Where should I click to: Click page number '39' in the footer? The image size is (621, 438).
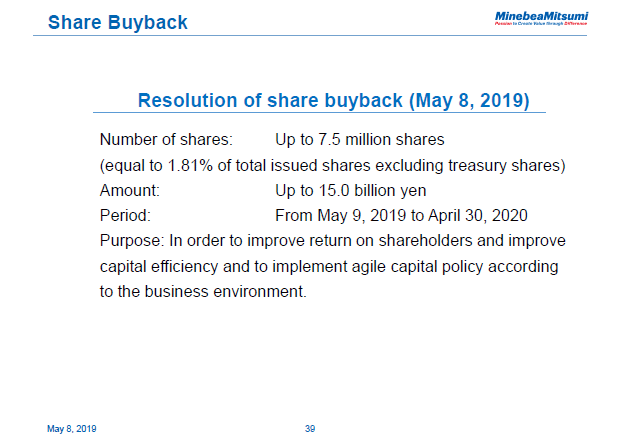[x=310, y=428]
